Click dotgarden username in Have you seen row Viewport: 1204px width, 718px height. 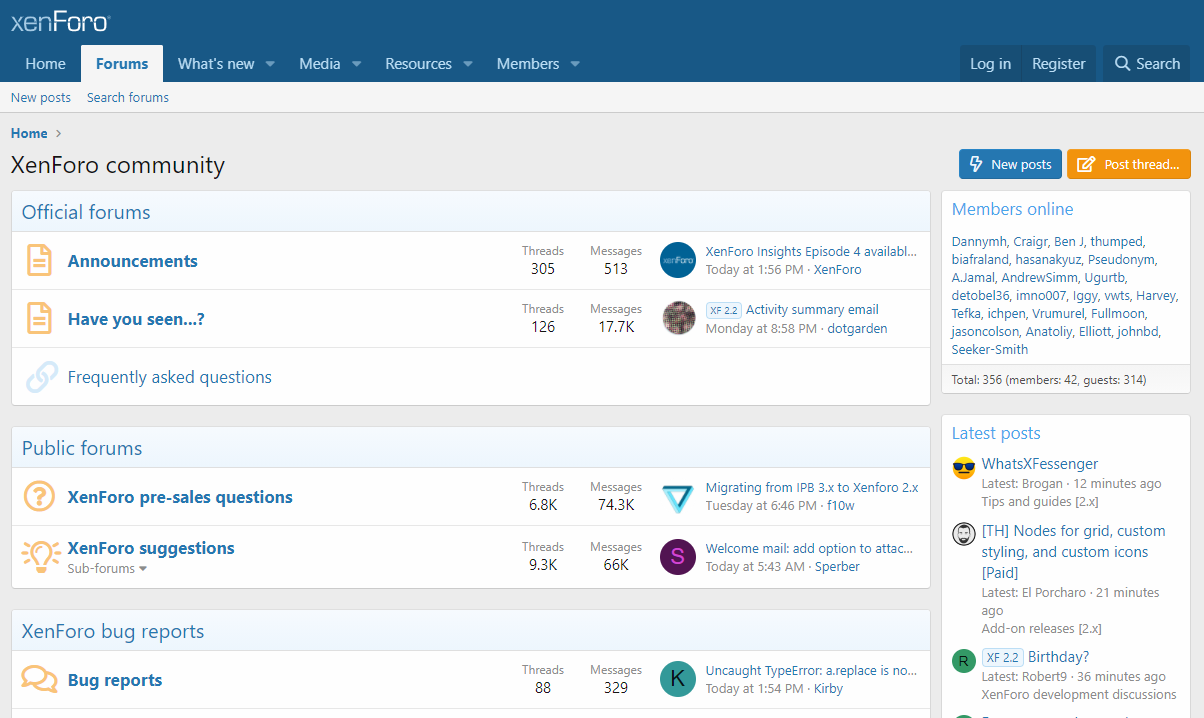click(x=857, y=328)
